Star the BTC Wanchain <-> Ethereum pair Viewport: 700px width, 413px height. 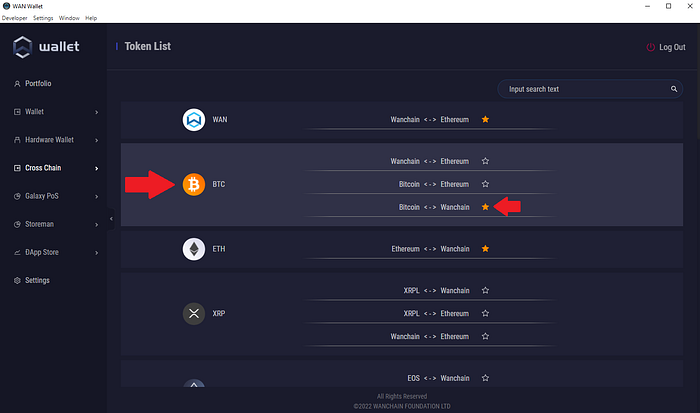point(485,161)
